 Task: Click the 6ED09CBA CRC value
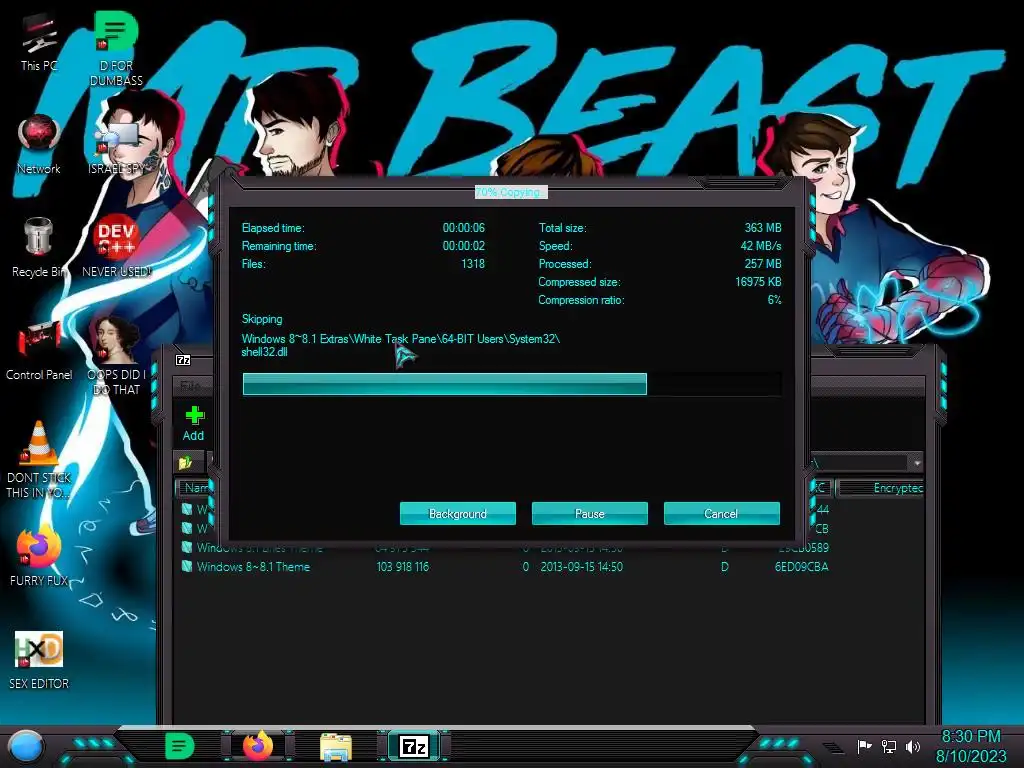801,566
